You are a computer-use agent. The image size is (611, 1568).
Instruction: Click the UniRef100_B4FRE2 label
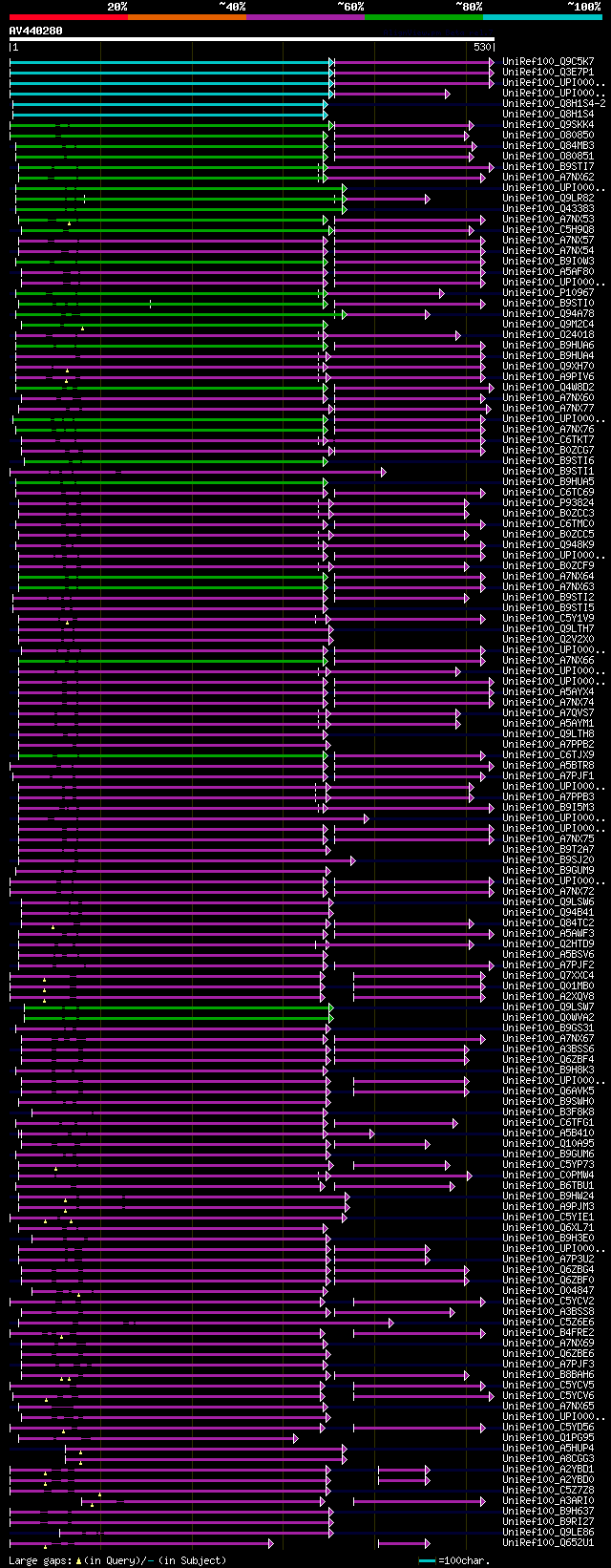(x=548, y=1332)
